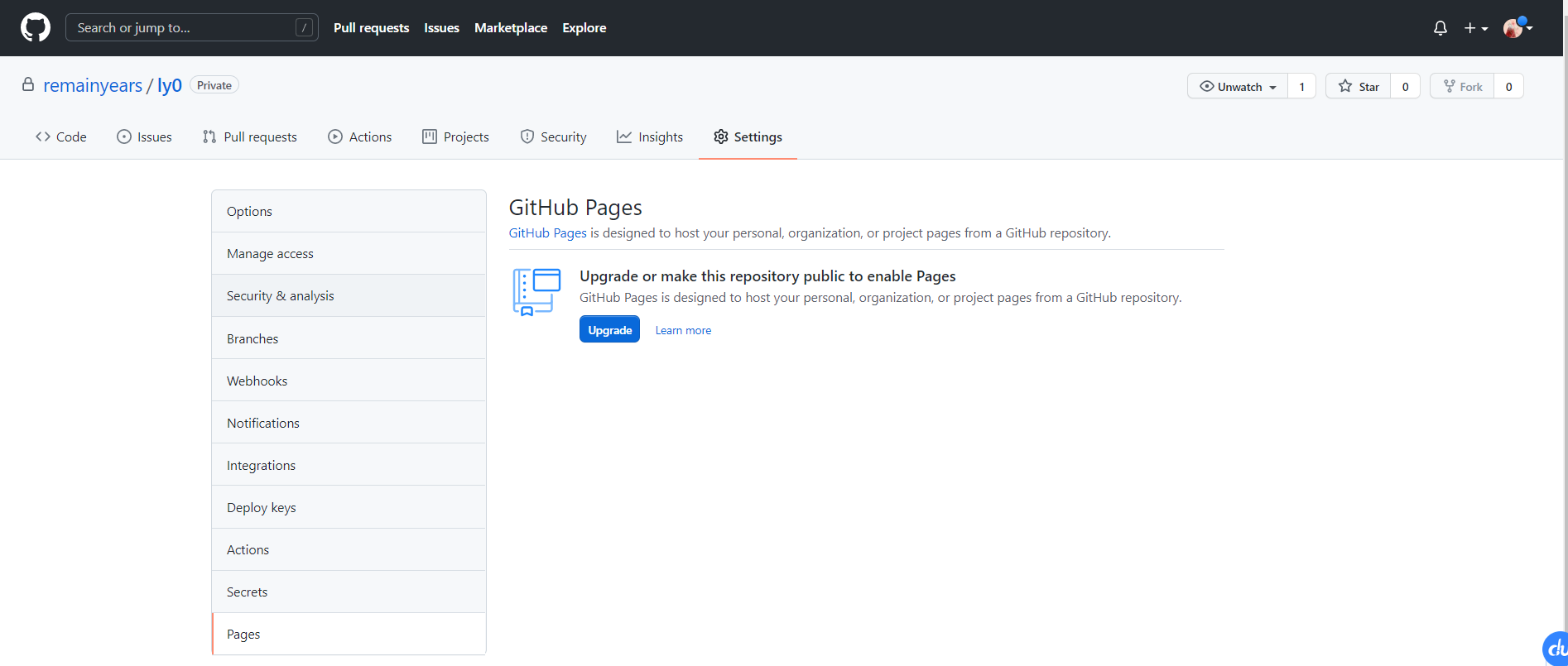The width and height of the screenshot is (1568, 666).
Task: Open Webhooks settings
Action: 349,381
